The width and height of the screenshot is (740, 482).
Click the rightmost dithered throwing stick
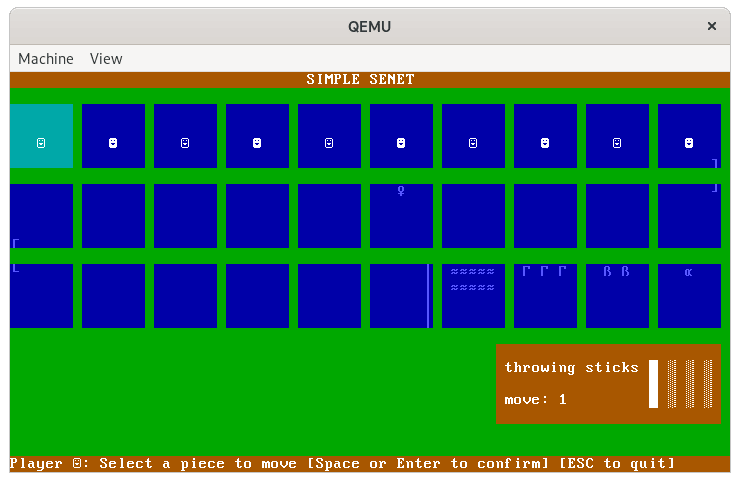point(708,384)
